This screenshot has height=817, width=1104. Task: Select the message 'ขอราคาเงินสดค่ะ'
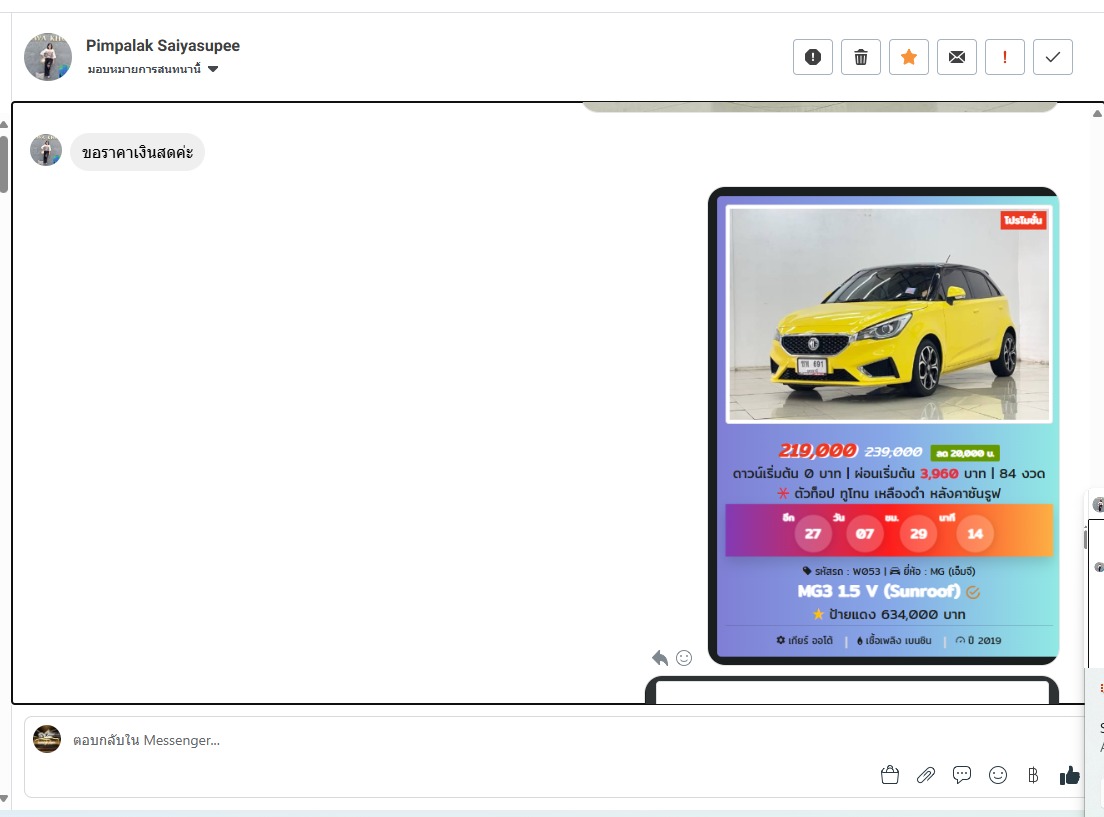click(137, 152)
